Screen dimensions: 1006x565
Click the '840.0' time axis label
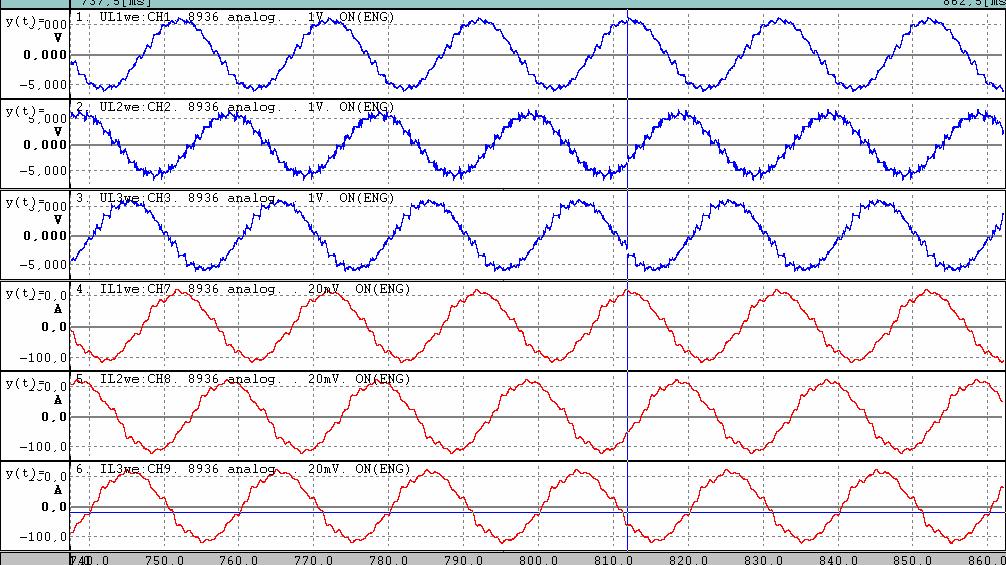[838, 559]
